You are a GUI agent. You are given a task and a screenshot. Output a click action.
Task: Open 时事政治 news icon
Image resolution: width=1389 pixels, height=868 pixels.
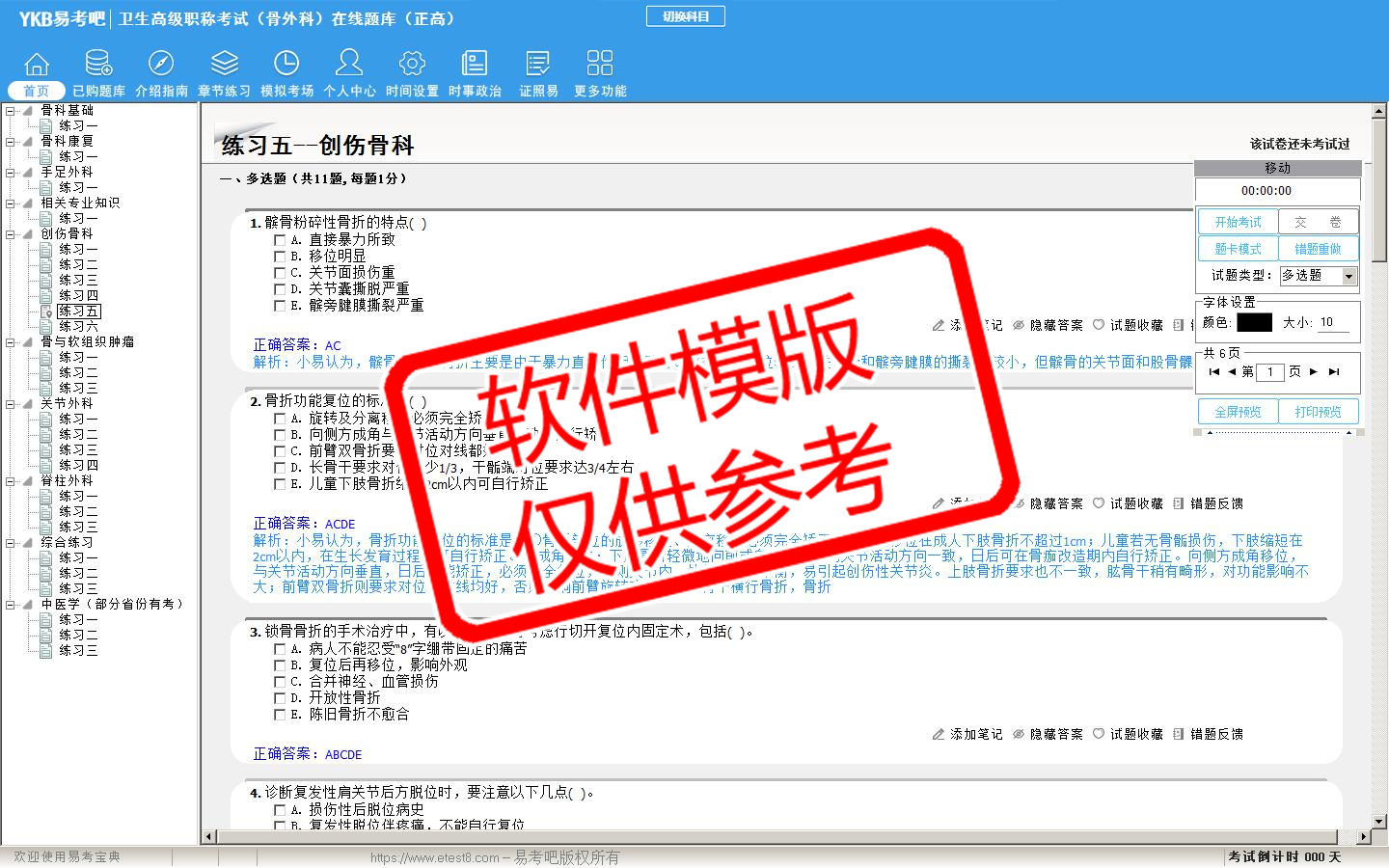coord(475,65)
